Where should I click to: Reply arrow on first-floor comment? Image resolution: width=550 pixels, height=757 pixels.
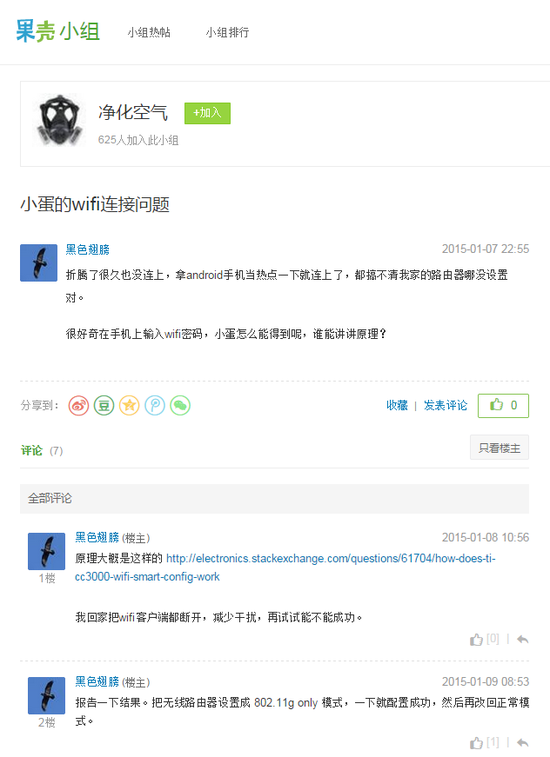click(x=522, y=640)
